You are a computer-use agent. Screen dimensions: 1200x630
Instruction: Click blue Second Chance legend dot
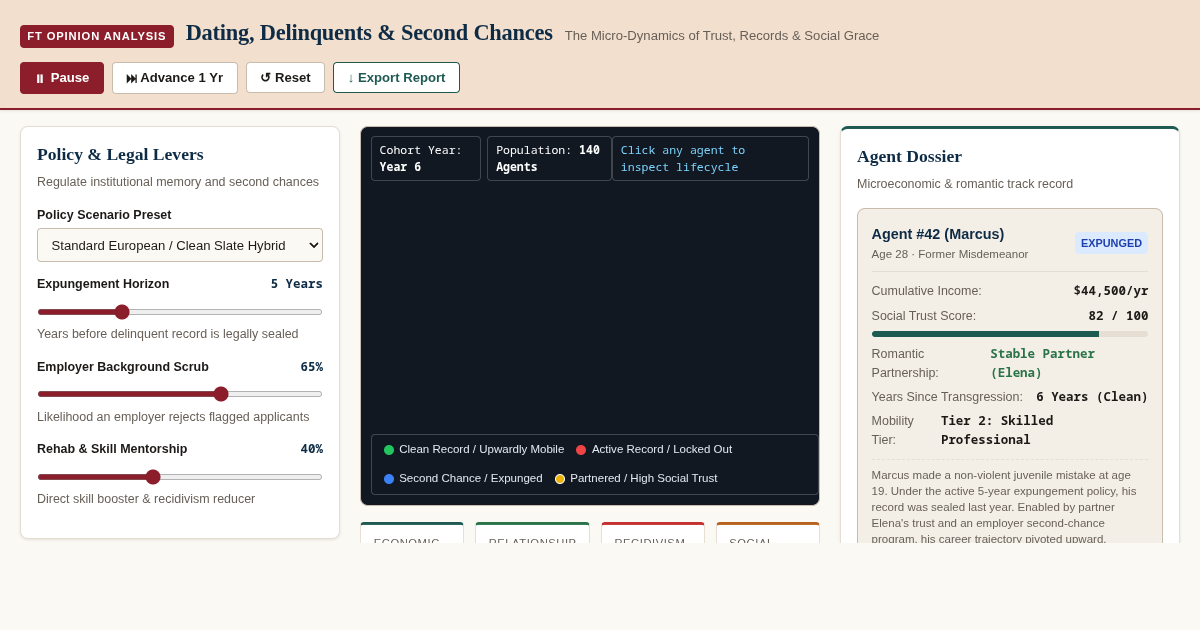coord(389,479)
